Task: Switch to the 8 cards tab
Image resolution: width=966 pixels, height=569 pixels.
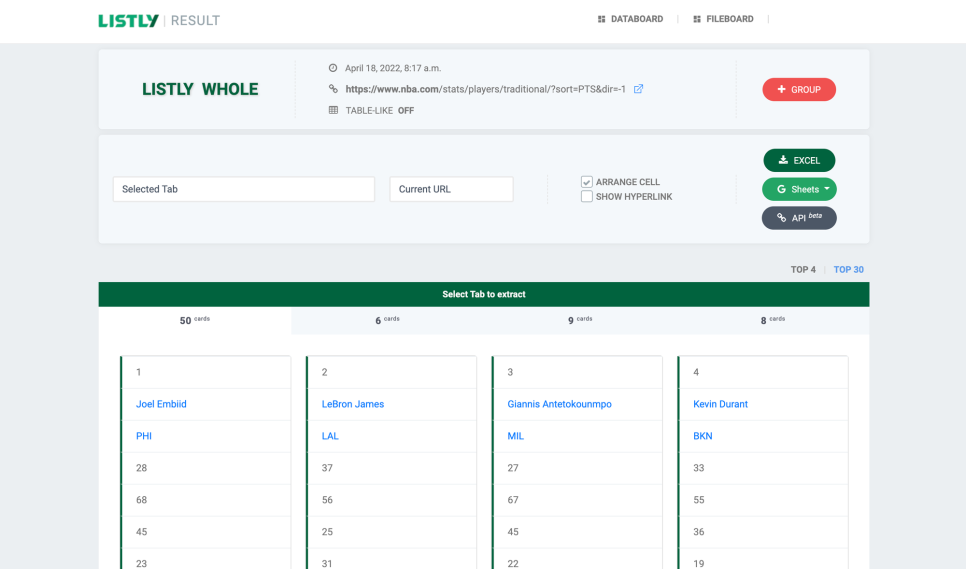Action: 773,320
